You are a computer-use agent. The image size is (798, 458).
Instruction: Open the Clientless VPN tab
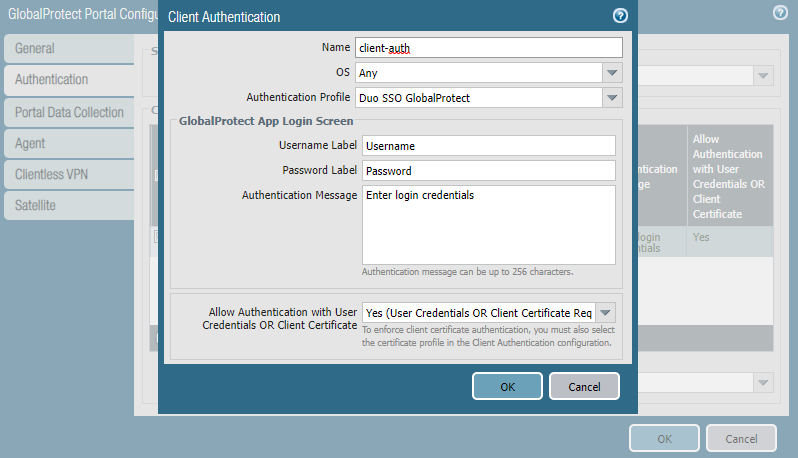click(69, 175)
